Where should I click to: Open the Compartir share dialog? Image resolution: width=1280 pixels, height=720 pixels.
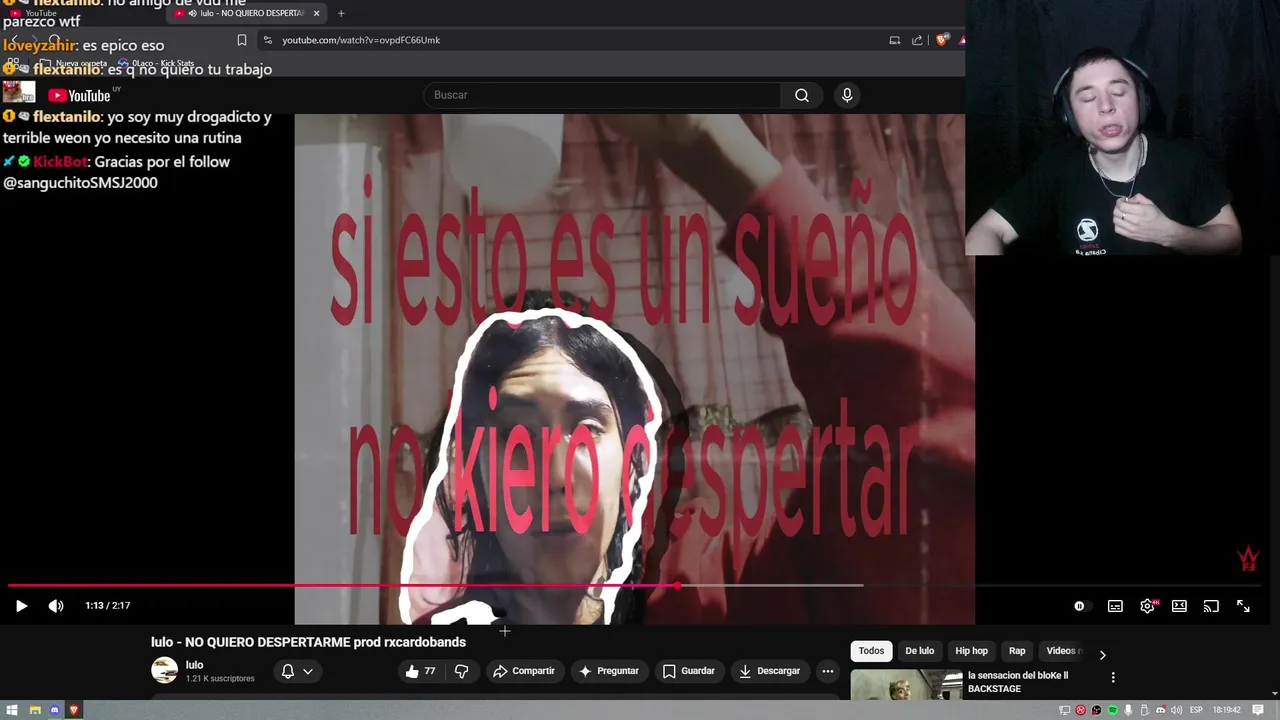523,671
